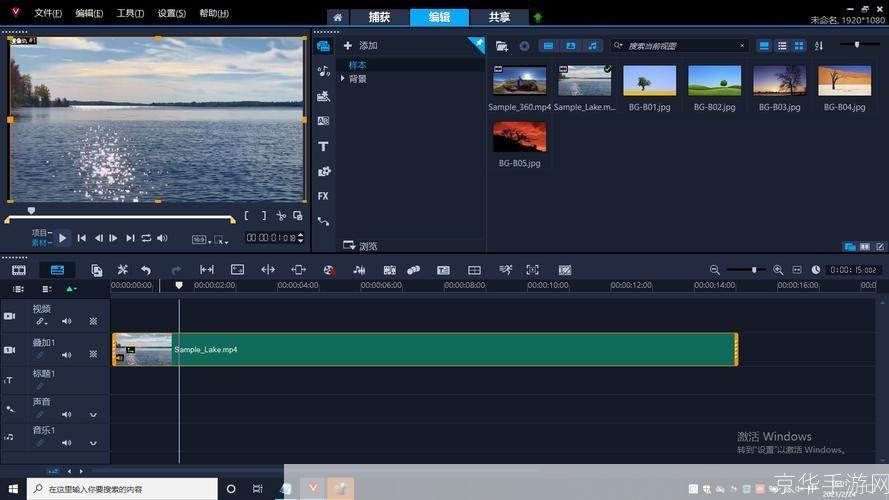
Task: Open the 编辑(E) menu
Action: [x=89, y=13]
